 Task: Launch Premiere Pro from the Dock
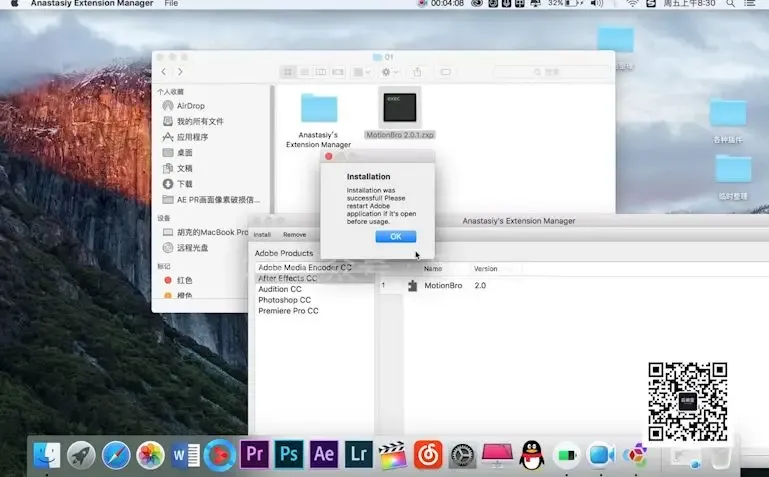point(254,454)
